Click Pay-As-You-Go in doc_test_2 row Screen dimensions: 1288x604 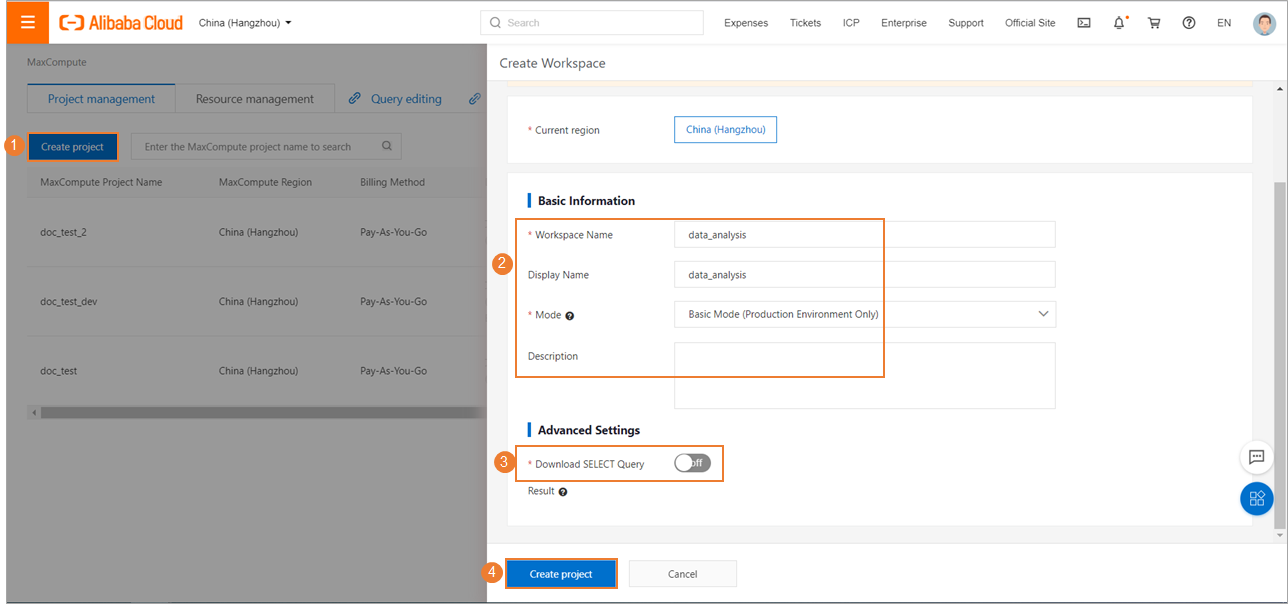click(393, 232)
